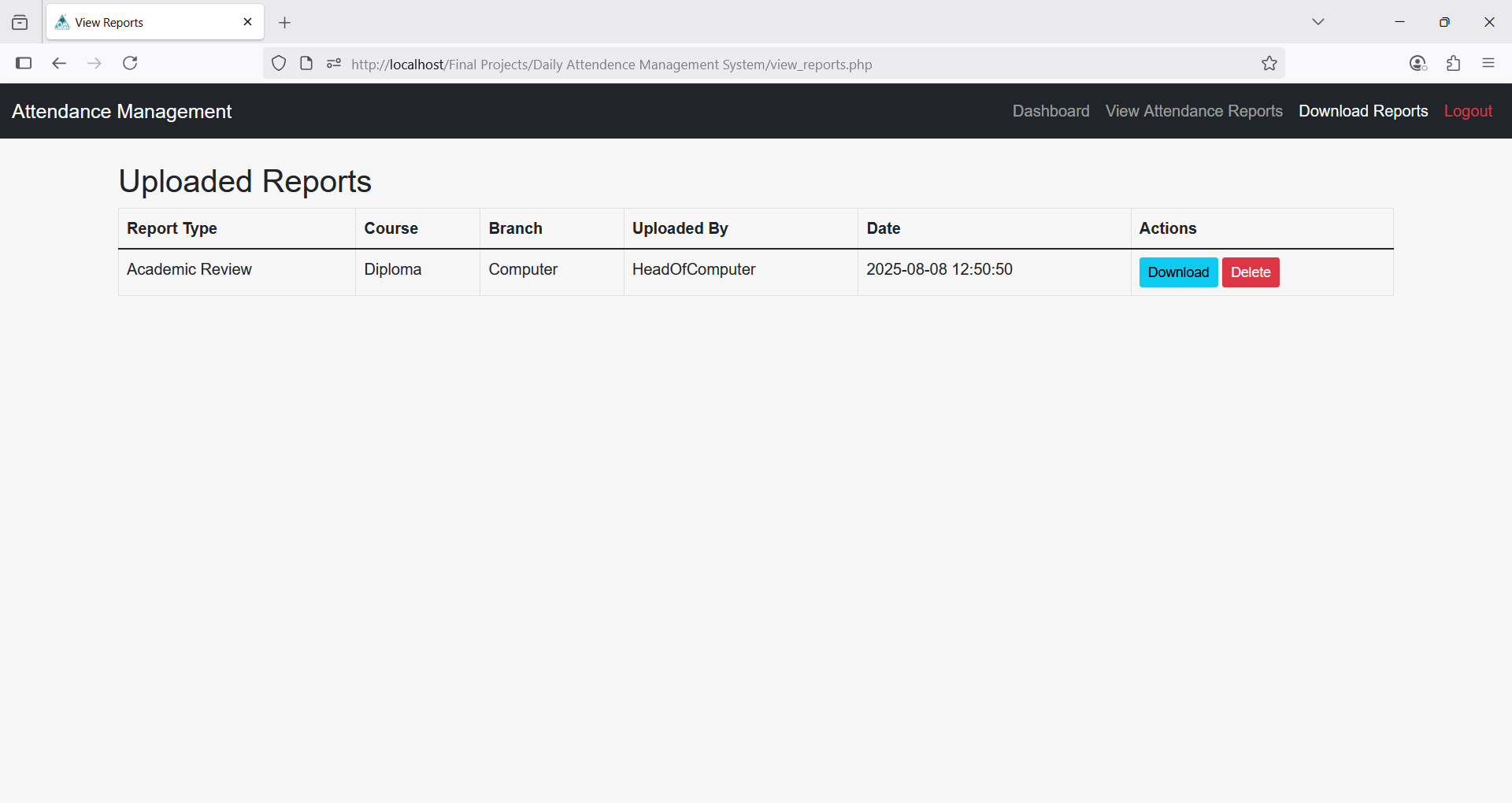This screenshot has height=803, width=1512.
Task: Open the hamburger application menu
Action: coord(1488,64)
